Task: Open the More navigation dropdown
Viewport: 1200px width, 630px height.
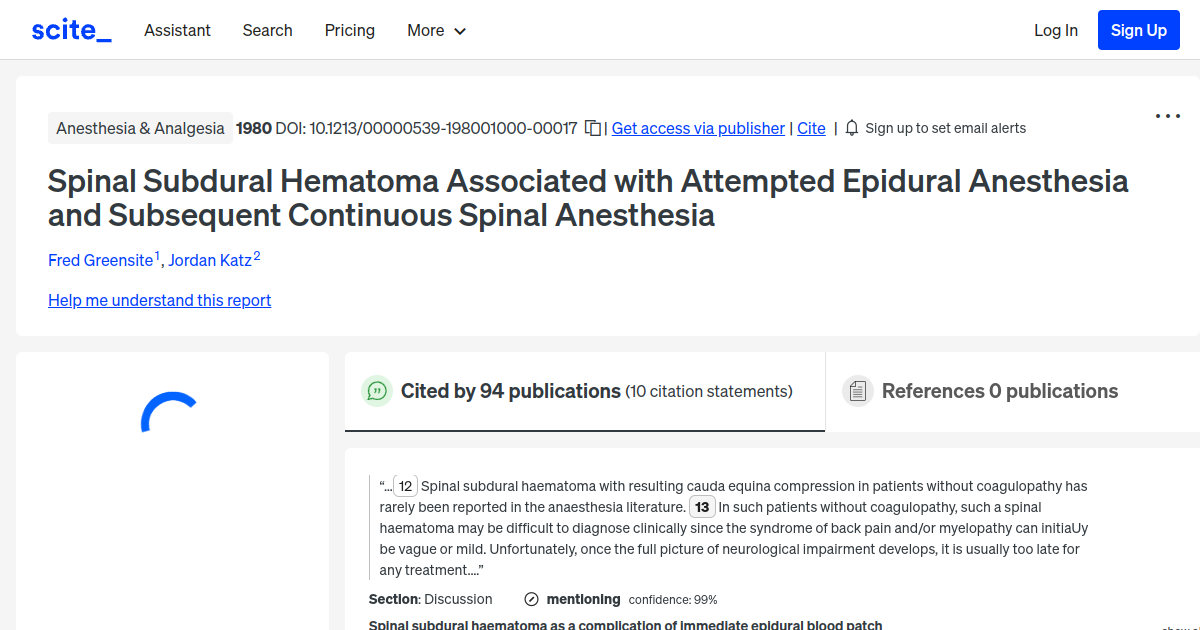Action: 436,30
